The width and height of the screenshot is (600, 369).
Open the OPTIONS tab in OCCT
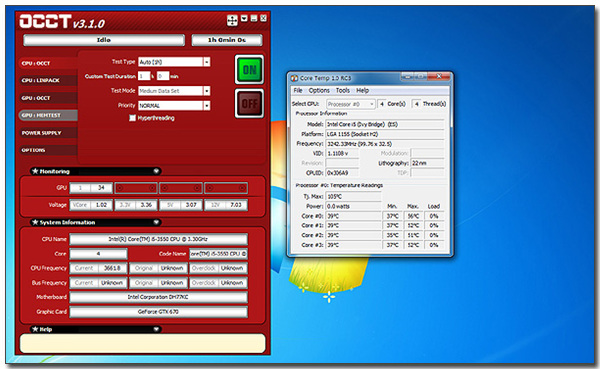pos(48,150)
